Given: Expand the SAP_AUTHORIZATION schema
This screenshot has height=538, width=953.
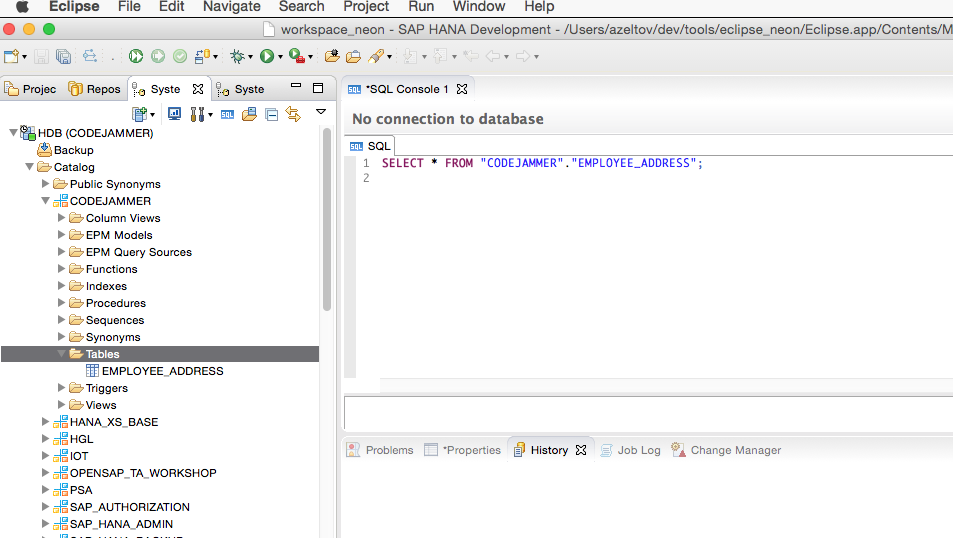Looking at the screenshot, I should coord(46,507).
